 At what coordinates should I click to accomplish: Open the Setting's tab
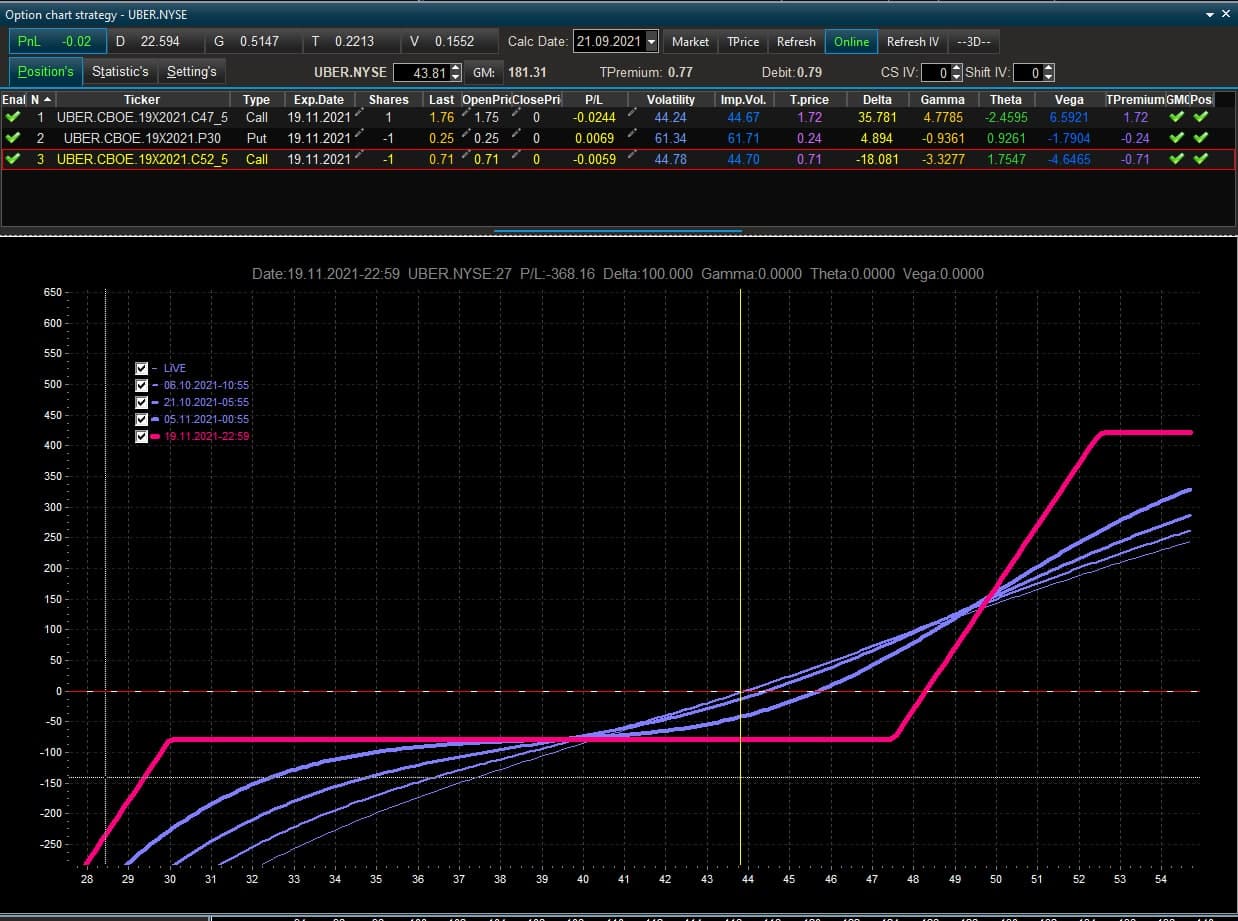point(191,72)
